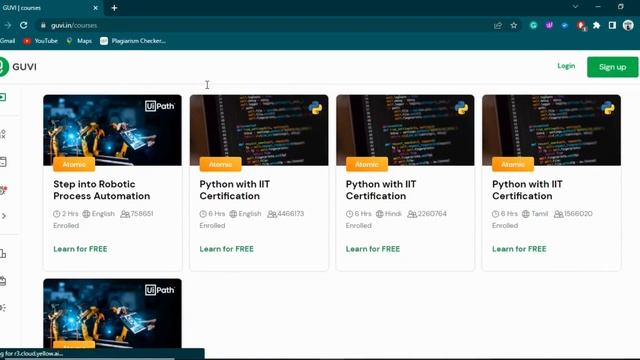Screen dimensions: 640x360
Task: Open the Gmail bookmark
Action: [8, 41]
